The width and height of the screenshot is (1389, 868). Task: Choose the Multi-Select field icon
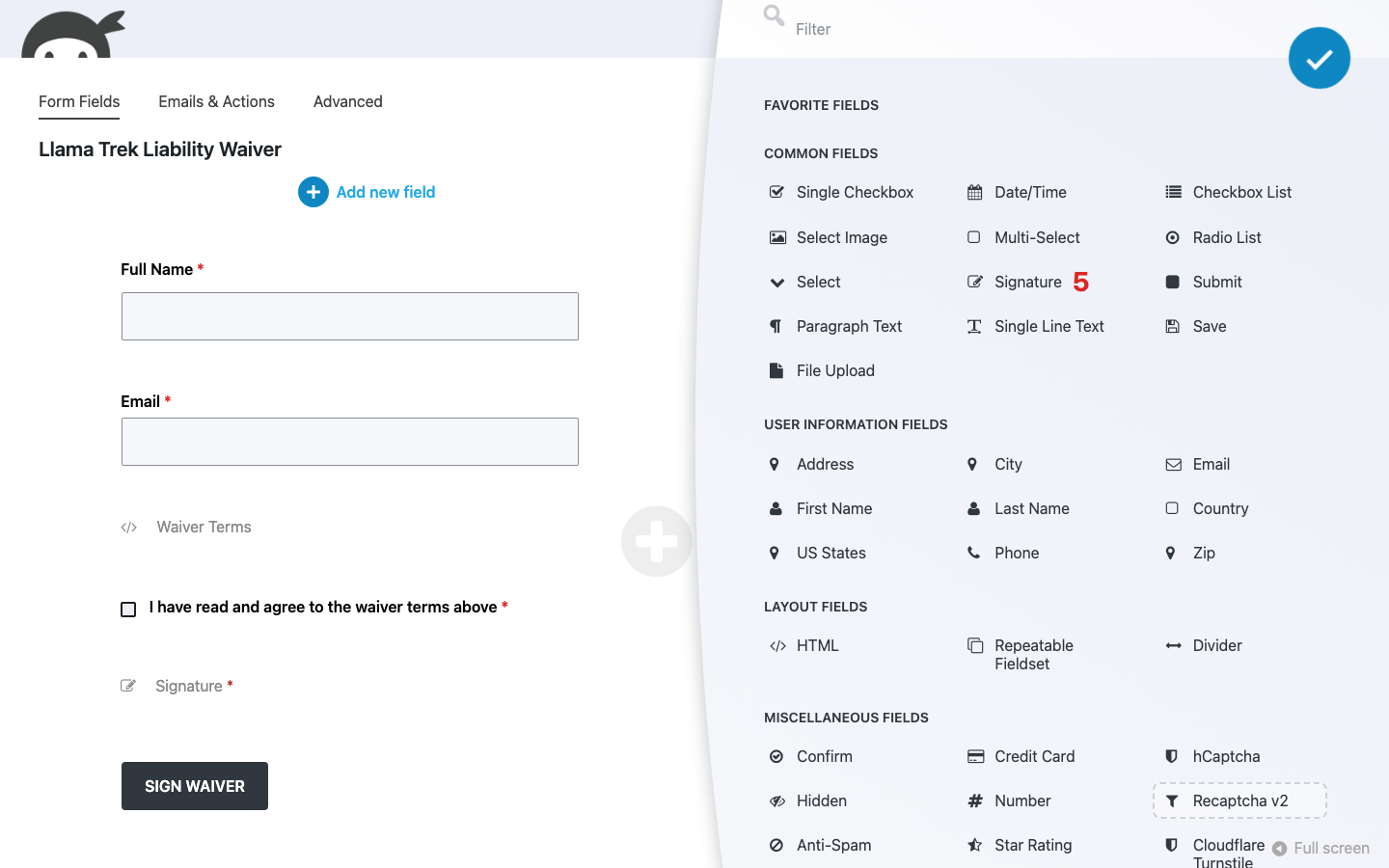click(974, 237)
